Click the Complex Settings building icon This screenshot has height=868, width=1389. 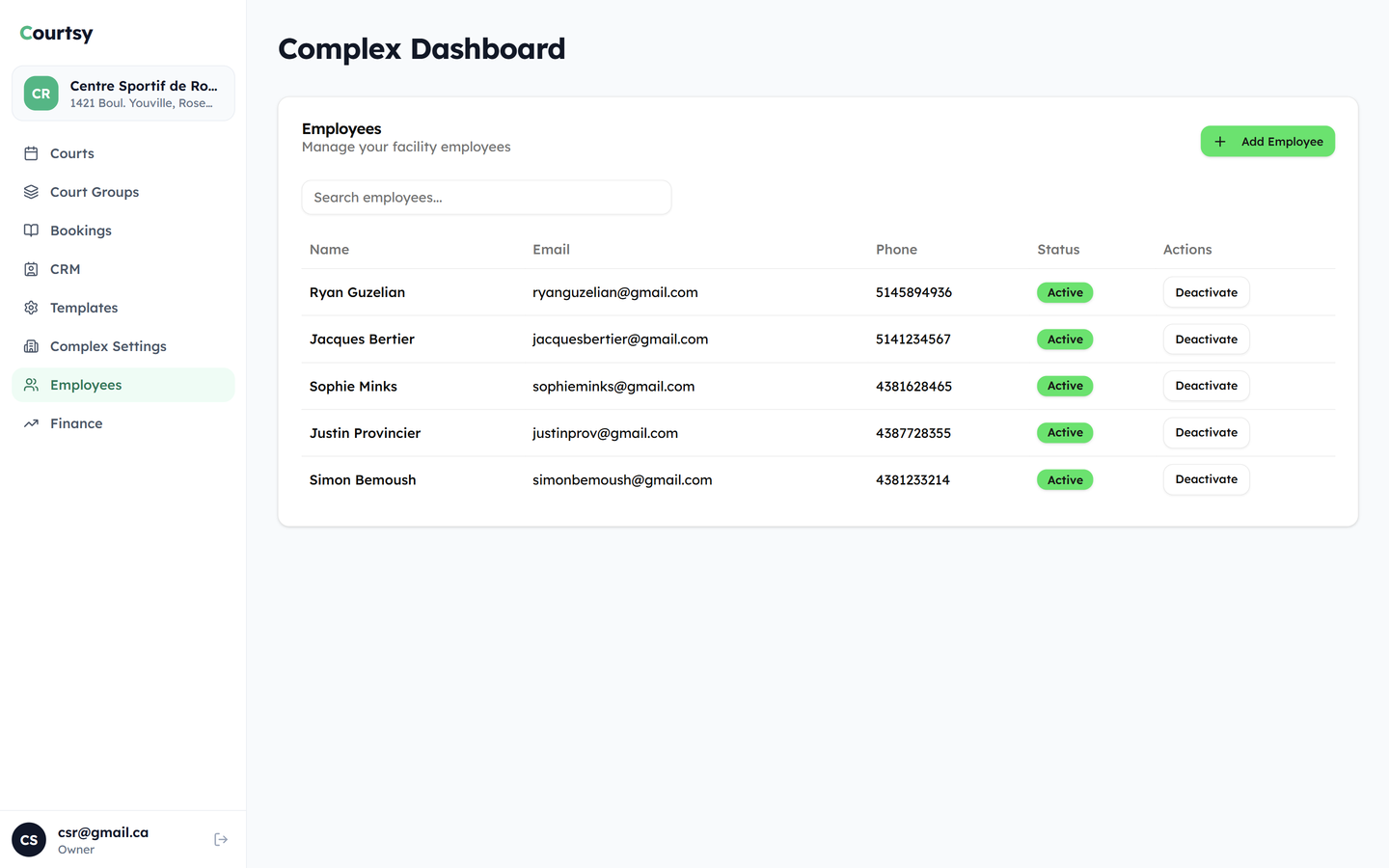click(x=31, y=346)
